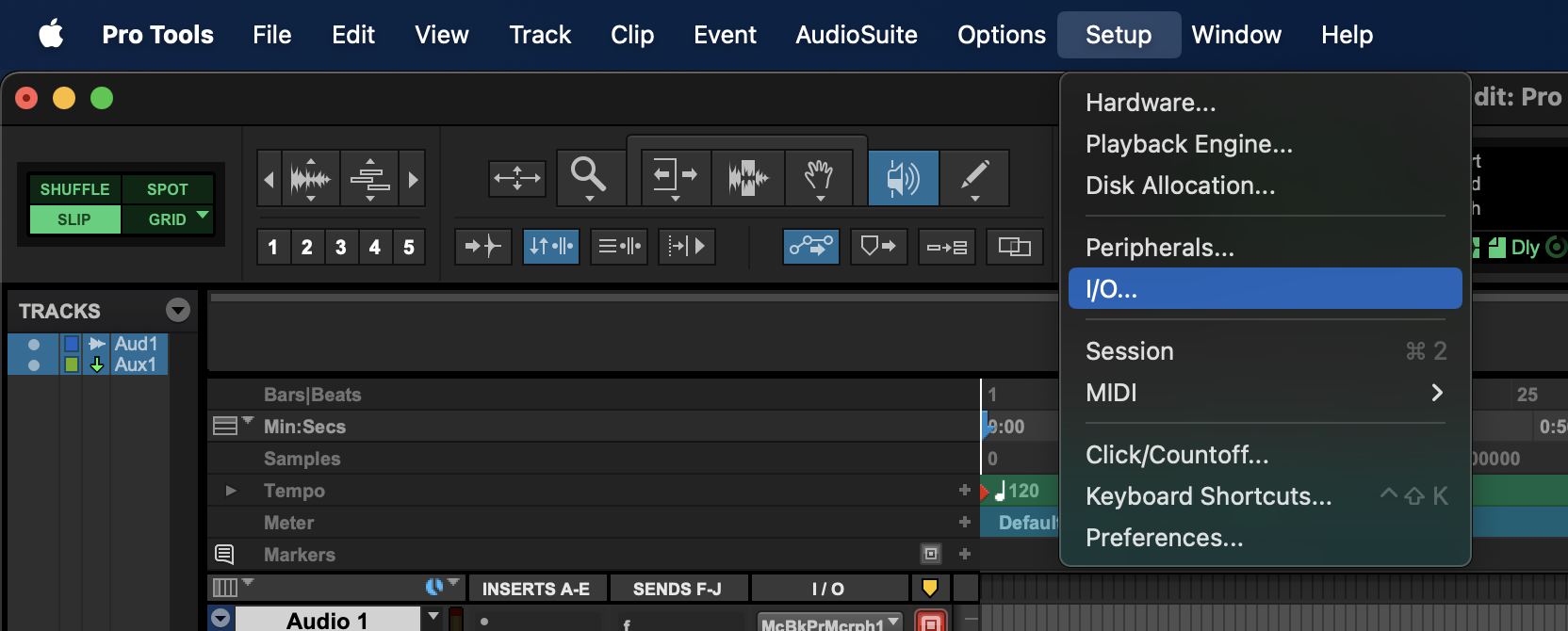The height and width of the screenshot is (631, 1568).
Task: Open the AudioSuite menu
Action: 856,35
